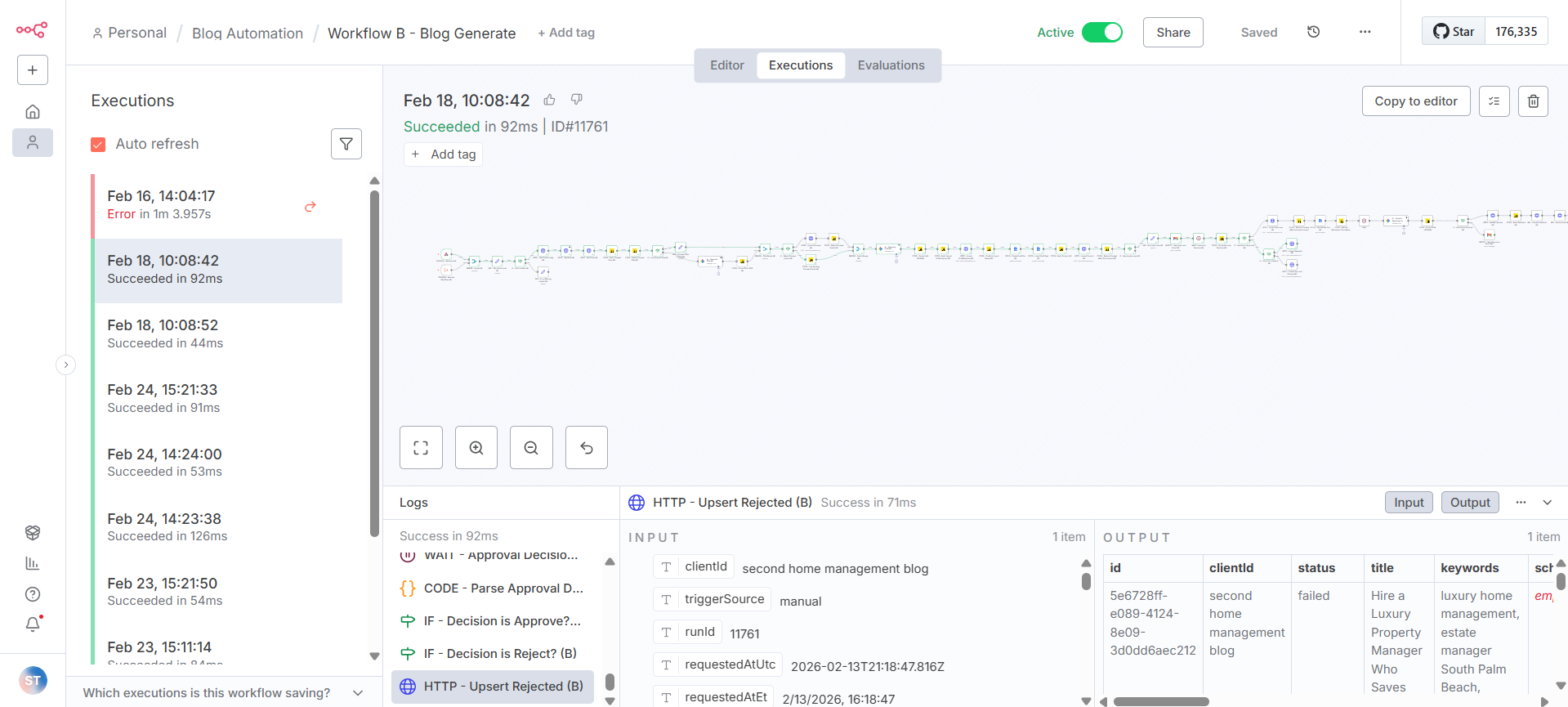Click the thumbs-down rating icon
Image resolution: width=1568 pixels, height=707 pixels.
577,100
